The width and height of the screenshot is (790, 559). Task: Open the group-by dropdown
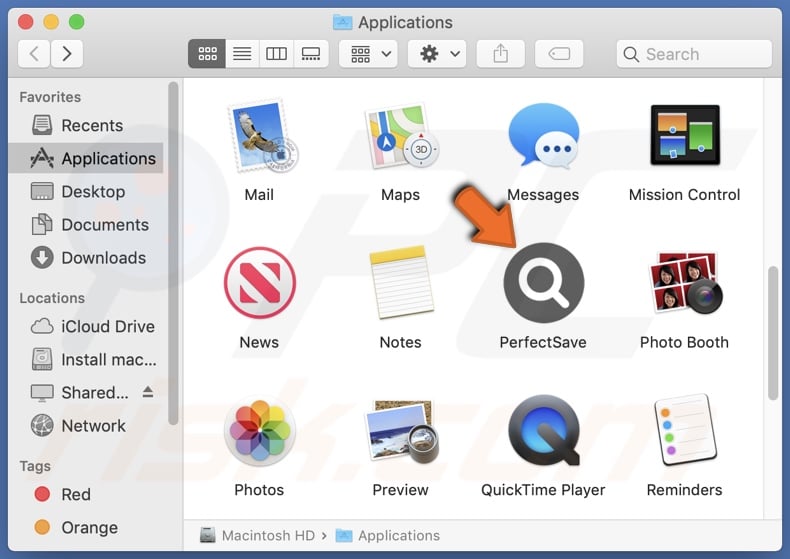click(368, 53)
